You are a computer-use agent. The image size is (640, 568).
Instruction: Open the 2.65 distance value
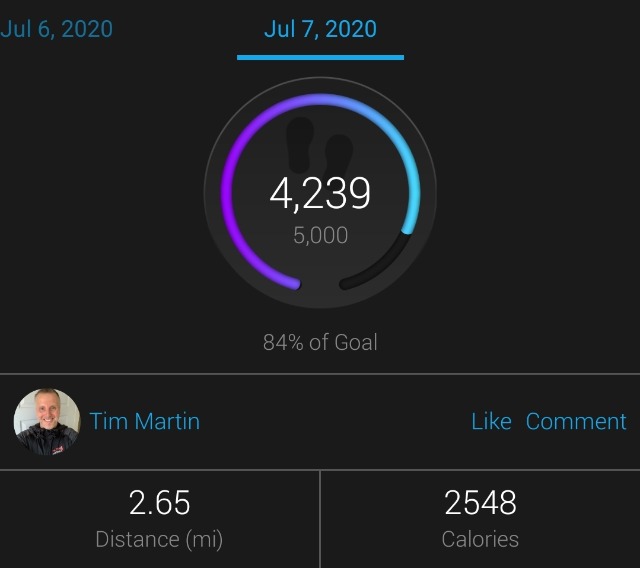coord(160,503)
